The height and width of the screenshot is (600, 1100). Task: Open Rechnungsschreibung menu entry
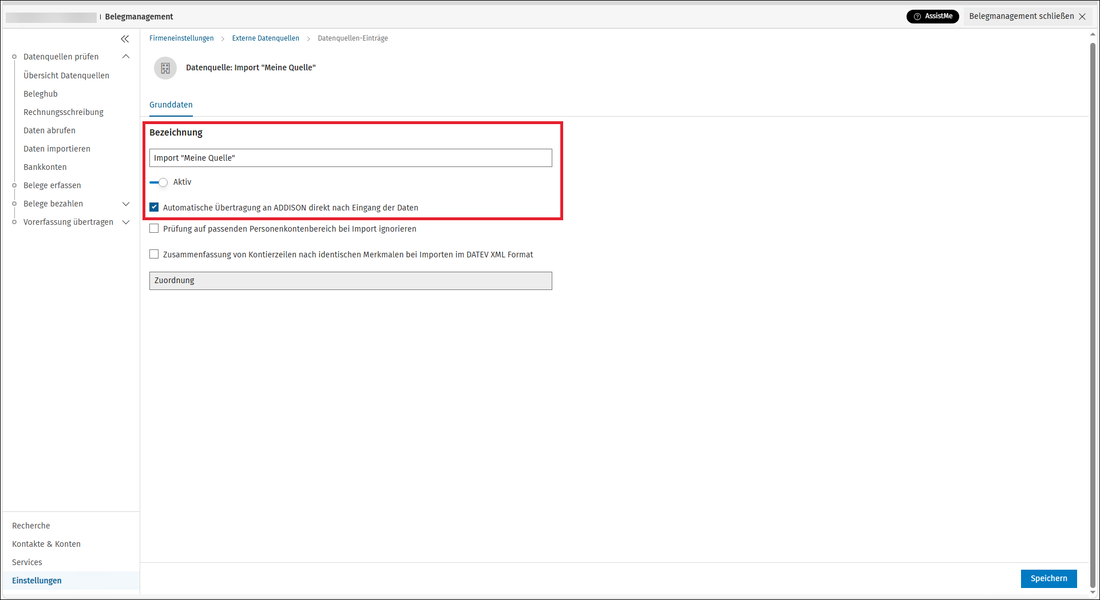63,112
